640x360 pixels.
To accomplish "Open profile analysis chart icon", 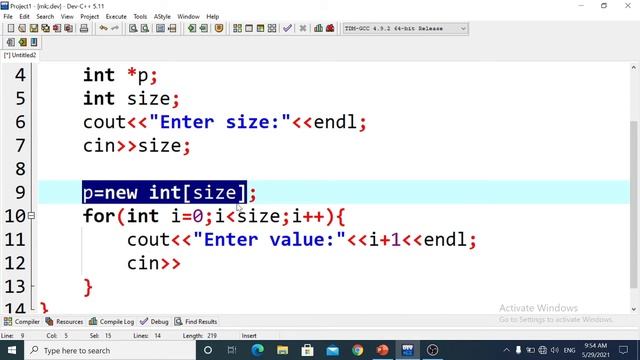I will pos(318,28).
